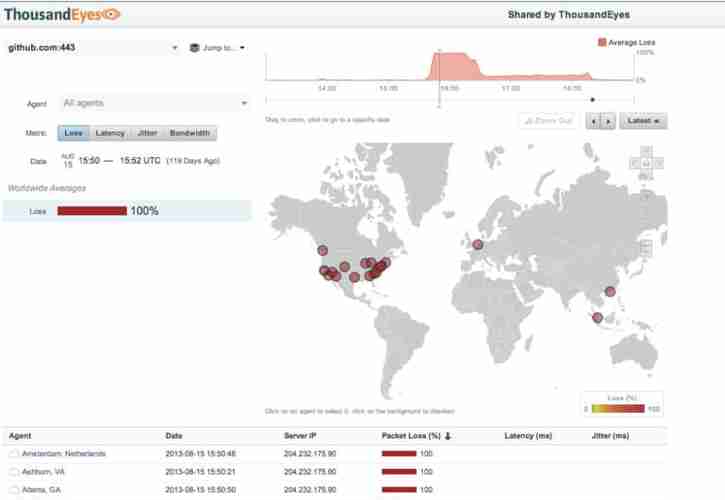Select the Jitter metric tab

(x=147, y=133)
